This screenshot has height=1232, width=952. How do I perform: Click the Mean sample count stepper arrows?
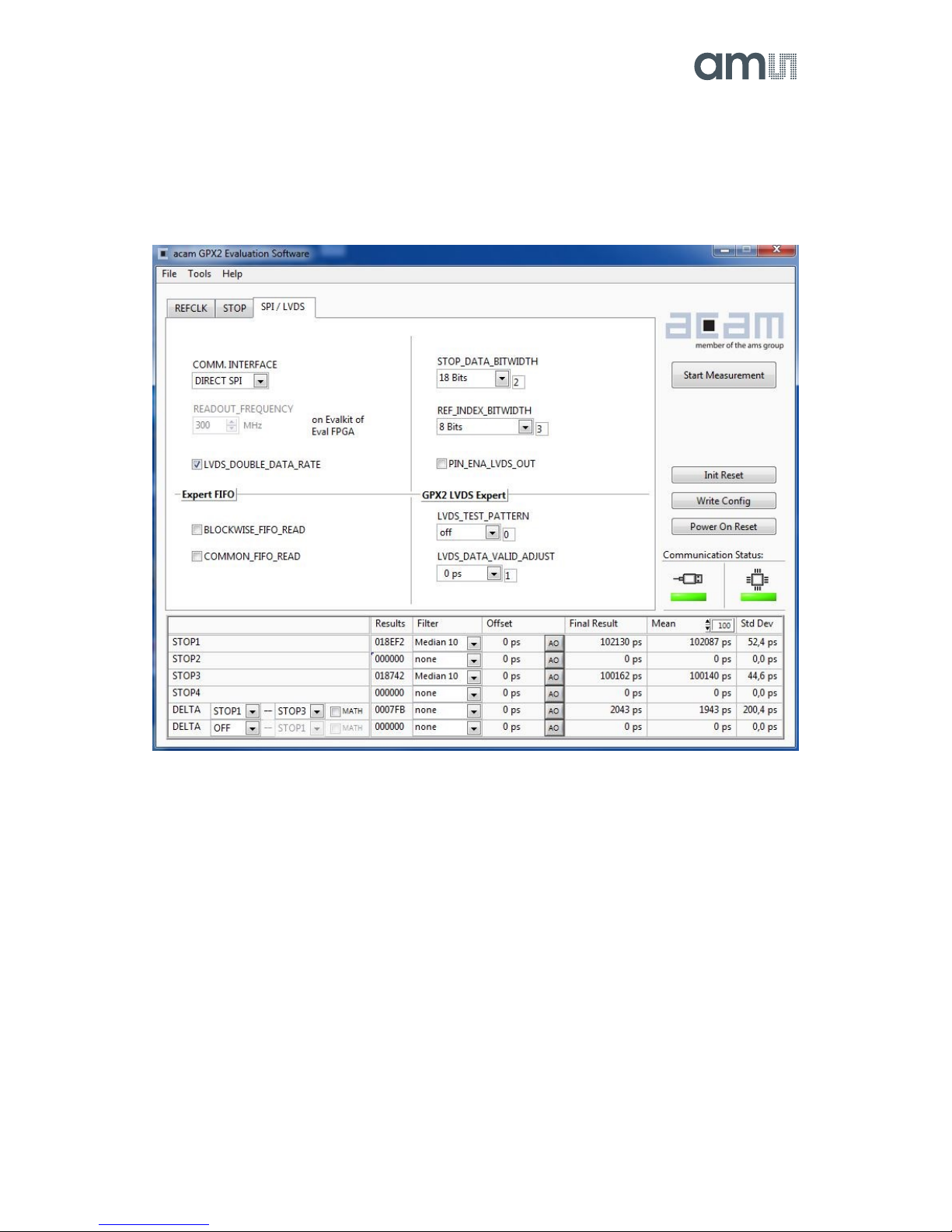point(707,625)
